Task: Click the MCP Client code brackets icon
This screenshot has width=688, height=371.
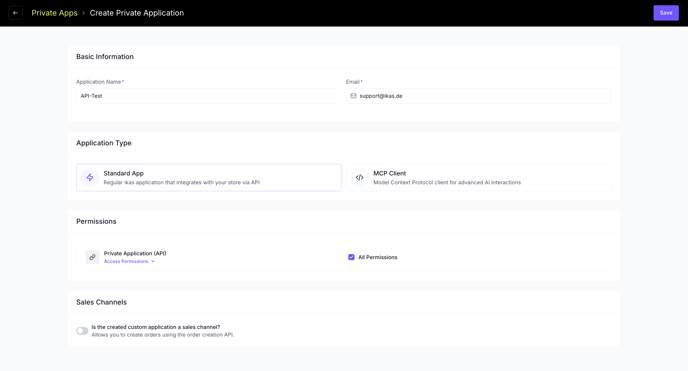Action: click(x=359, y=177)
